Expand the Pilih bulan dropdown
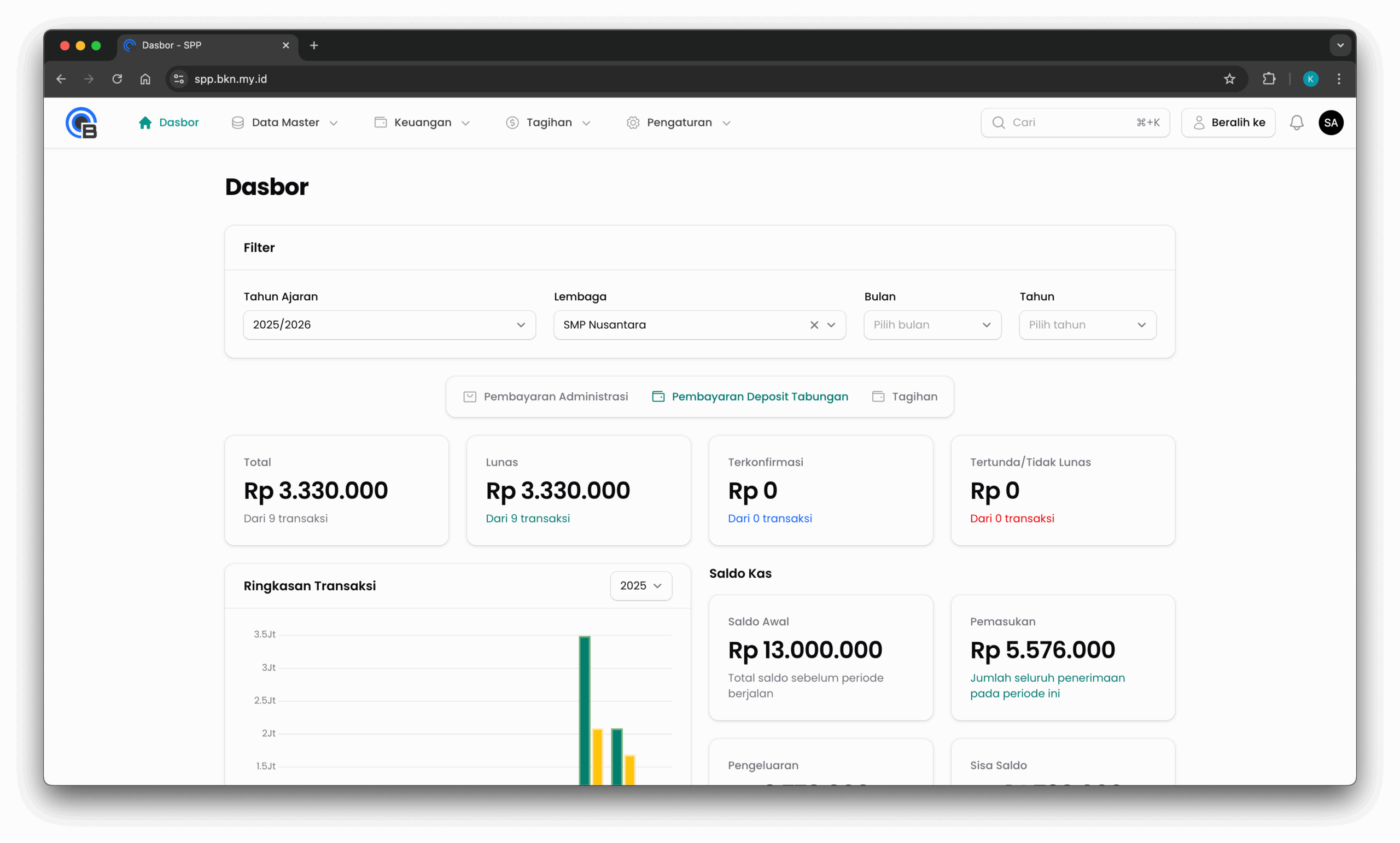Viewport: 1400px width, 843px height. coord(932,325)
